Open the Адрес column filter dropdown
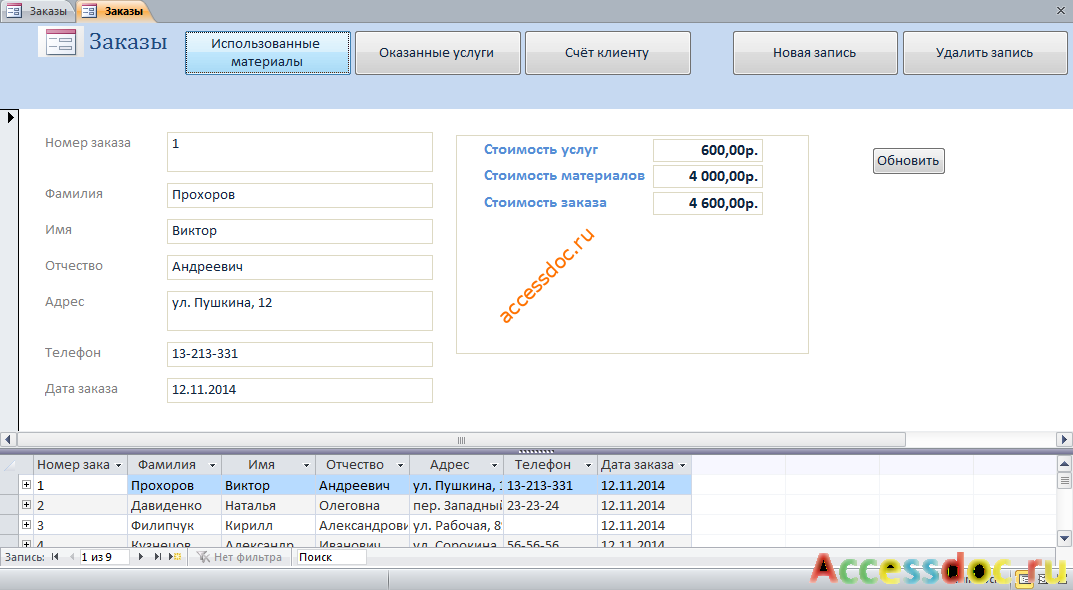1073x590 pixels. coord(494,465)
